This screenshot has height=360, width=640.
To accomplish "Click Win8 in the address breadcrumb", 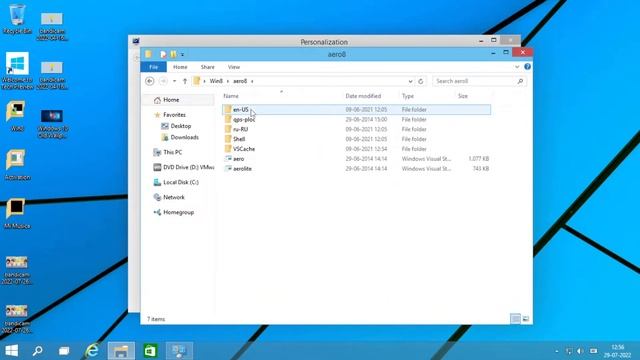I will [216, 81].
